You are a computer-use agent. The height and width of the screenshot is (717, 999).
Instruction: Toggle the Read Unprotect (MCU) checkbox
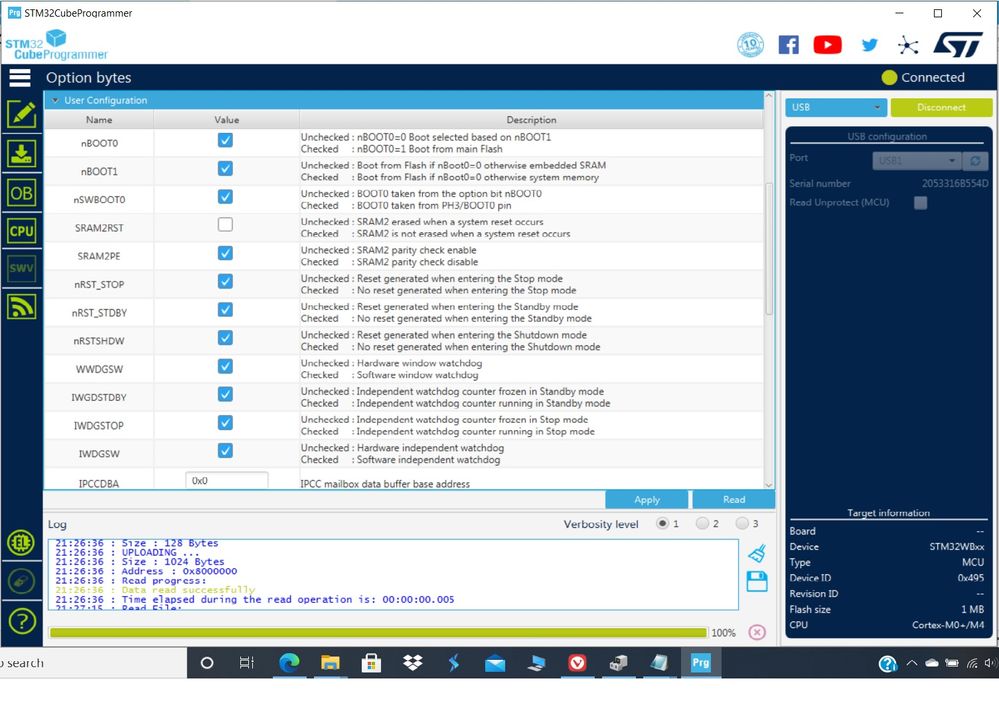pos(920,203)
